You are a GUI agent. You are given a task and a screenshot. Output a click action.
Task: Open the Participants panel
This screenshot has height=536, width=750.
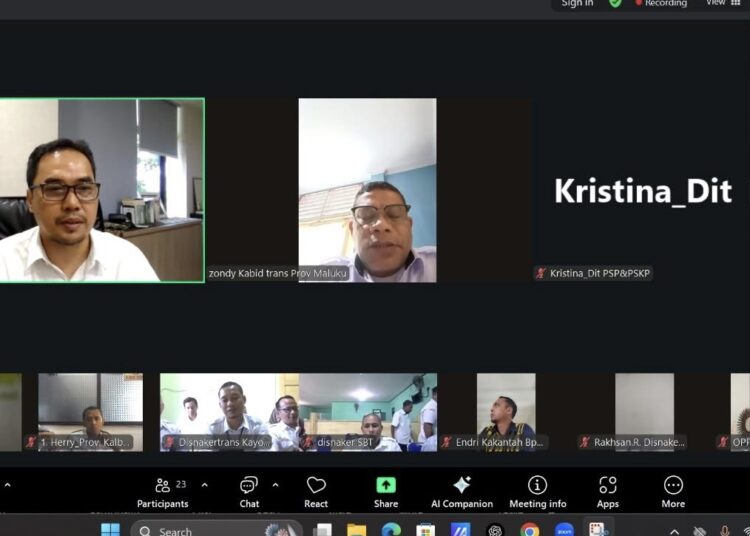(x=162, y=490)
